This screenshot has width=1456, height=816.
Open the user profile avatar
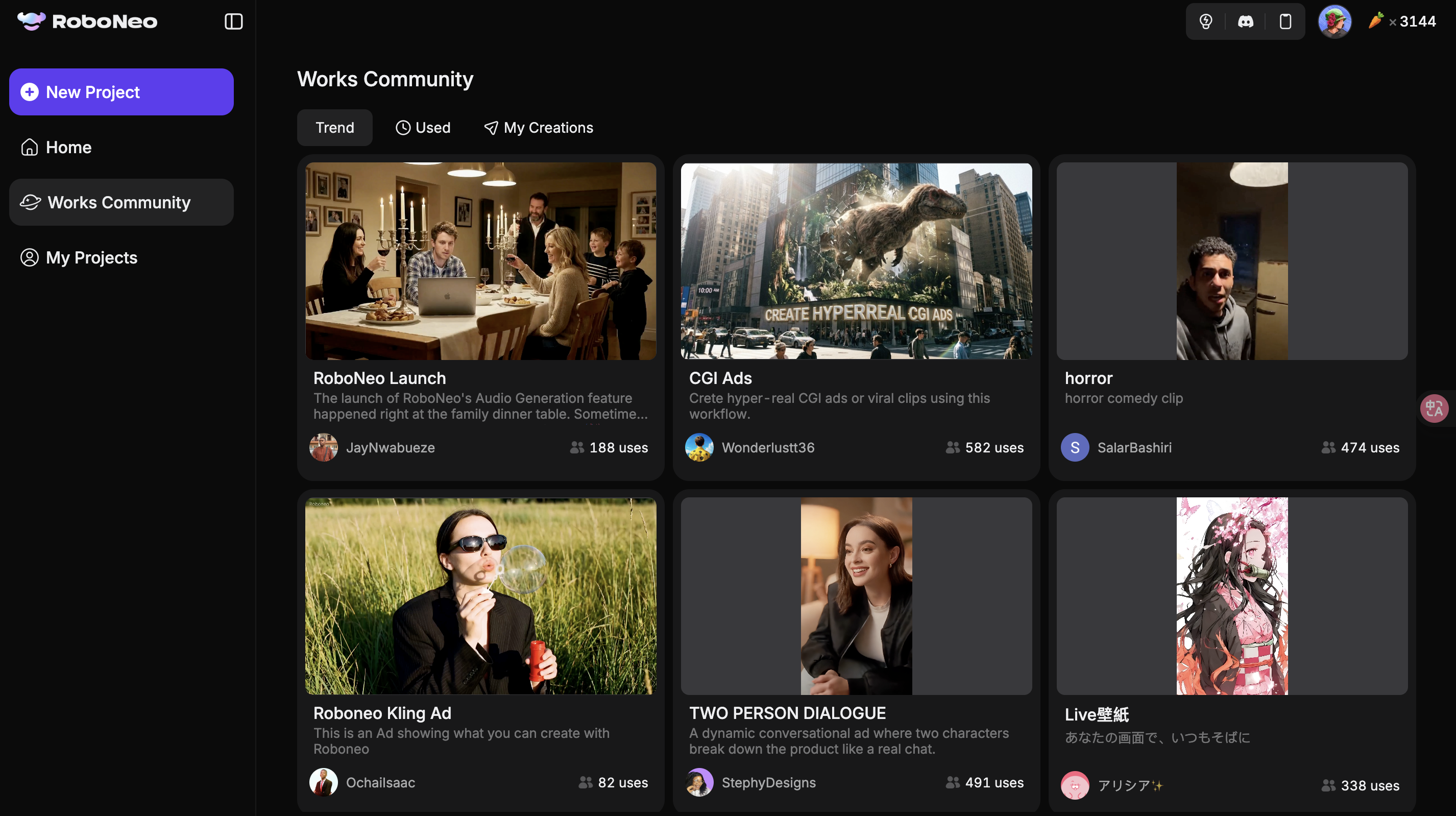(1334, 21)
